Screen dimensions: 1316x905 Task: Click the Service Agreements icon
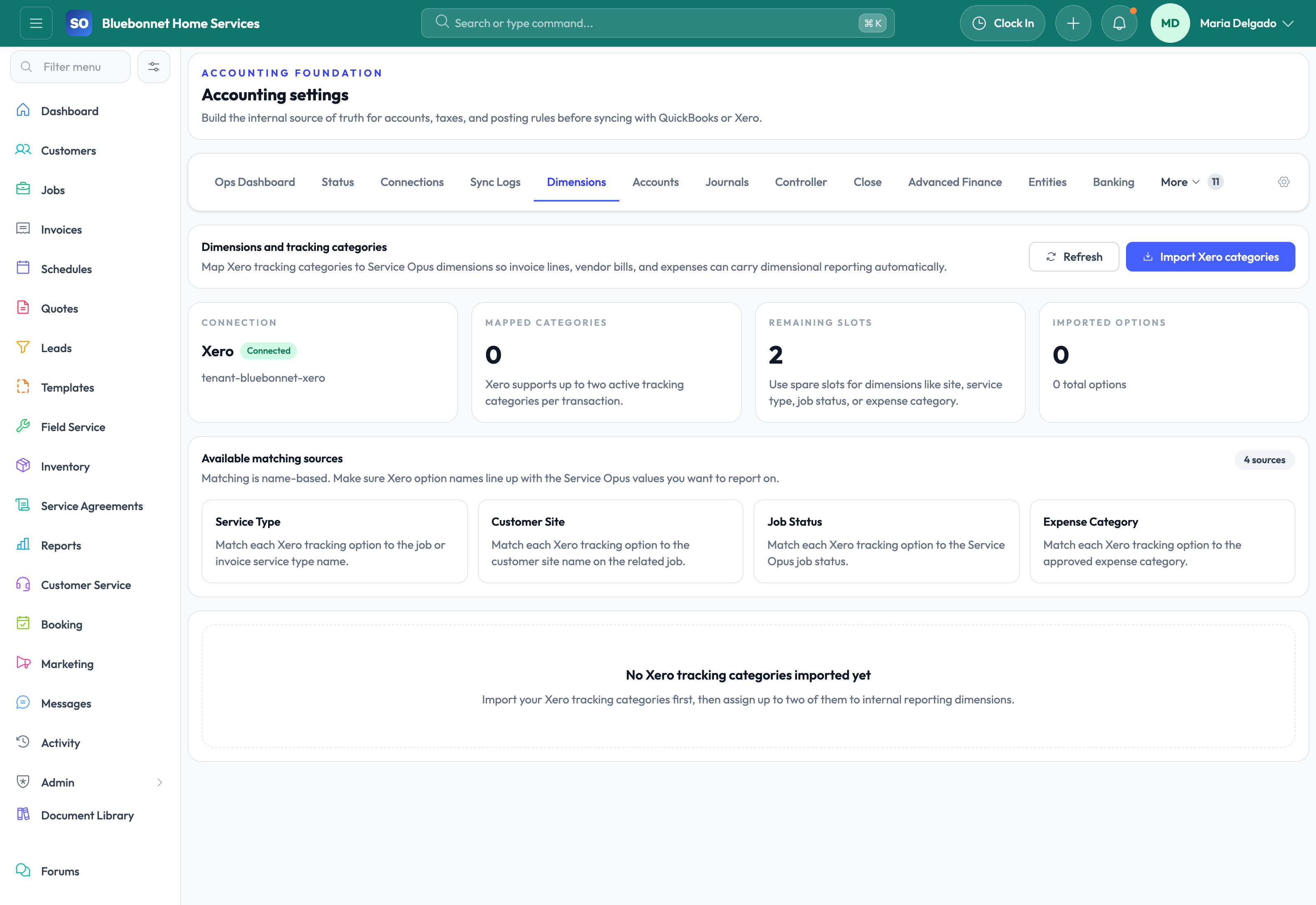point(23,505)
